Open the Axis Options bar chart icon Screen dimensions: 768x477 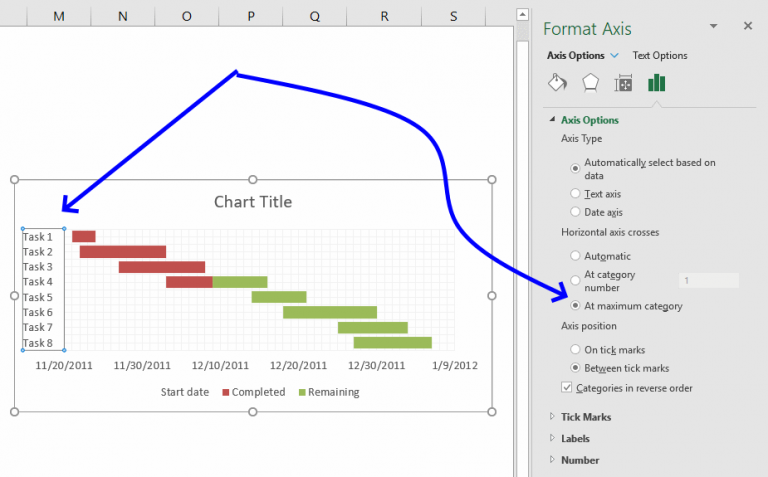656,83
